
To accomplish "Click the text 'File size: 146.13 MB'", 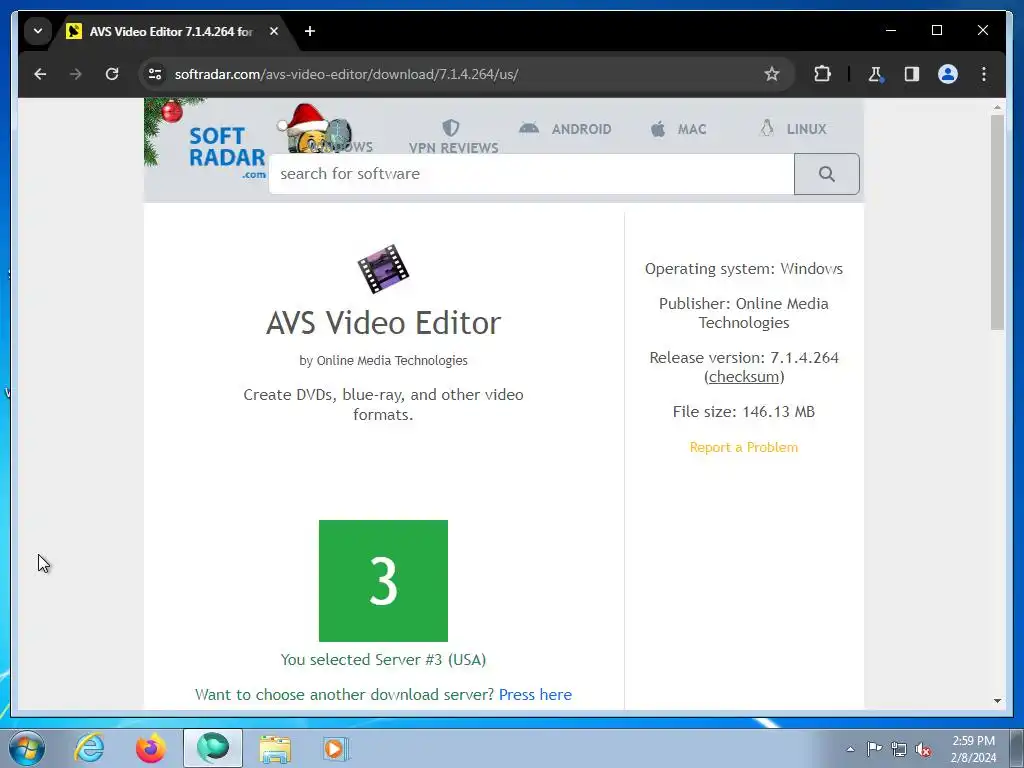I will click(x=744, y=411).
